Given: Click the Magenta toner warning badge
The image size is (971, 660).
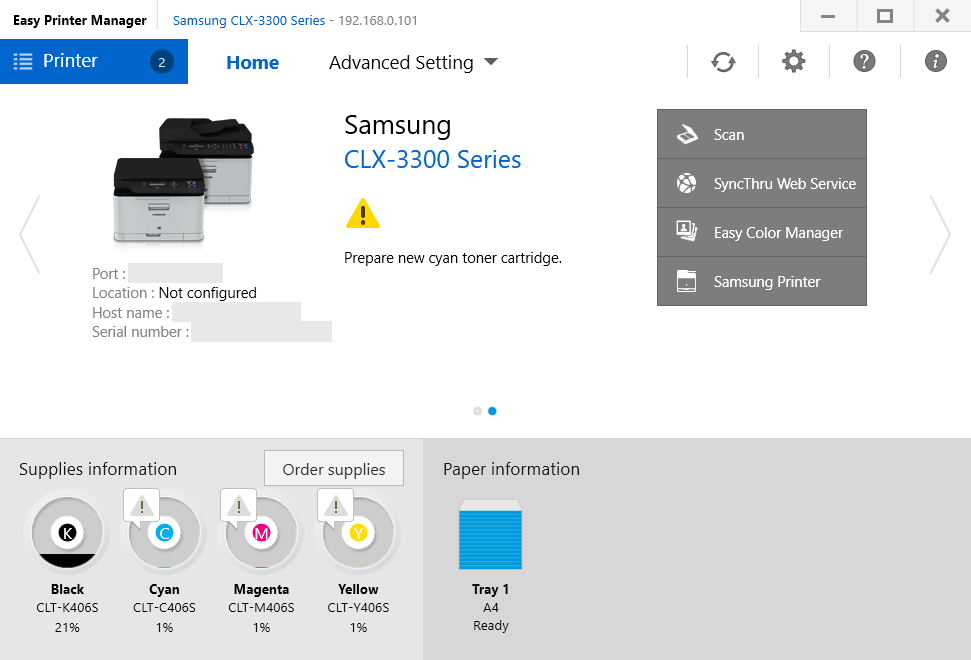Looking at the screenshot, I should [238, 507].
